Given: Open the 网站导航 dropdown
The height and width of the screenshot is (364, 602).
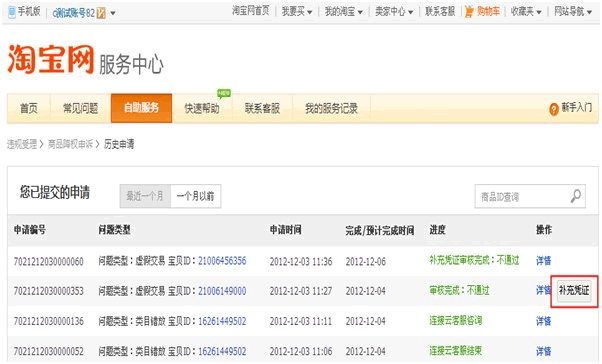Looking at the screenshot, I should tap(573, 12).
